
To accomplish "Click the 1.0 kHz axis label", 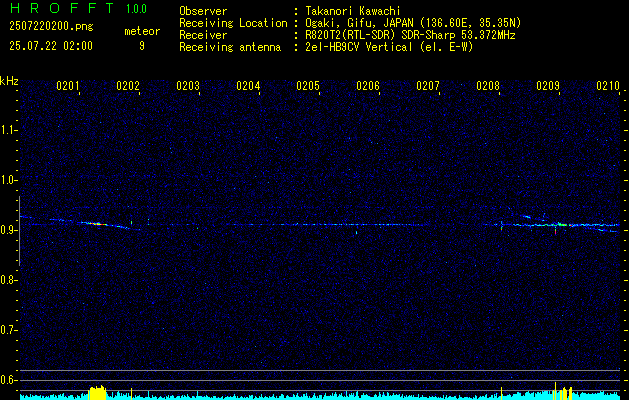I will point(9,180).
